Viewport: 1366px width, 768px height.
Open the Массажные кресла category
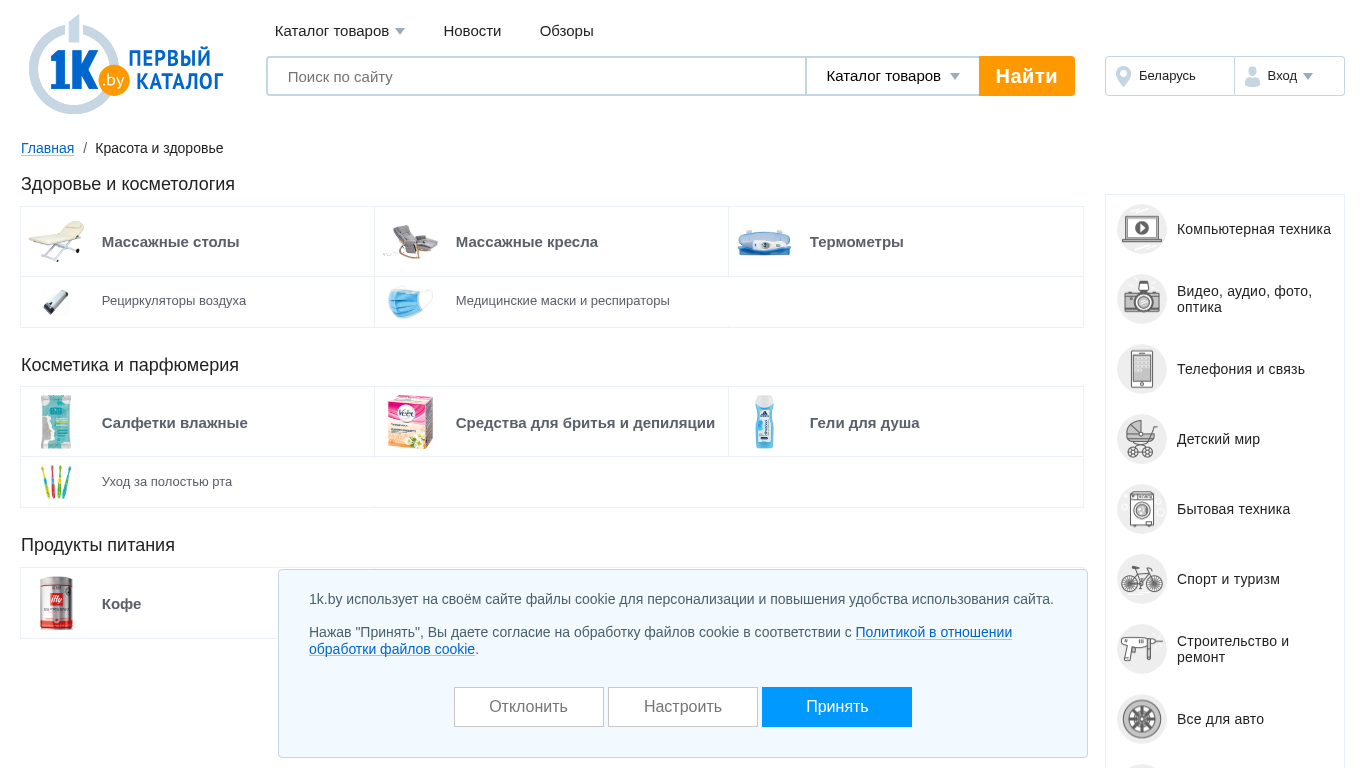point(527,242)
